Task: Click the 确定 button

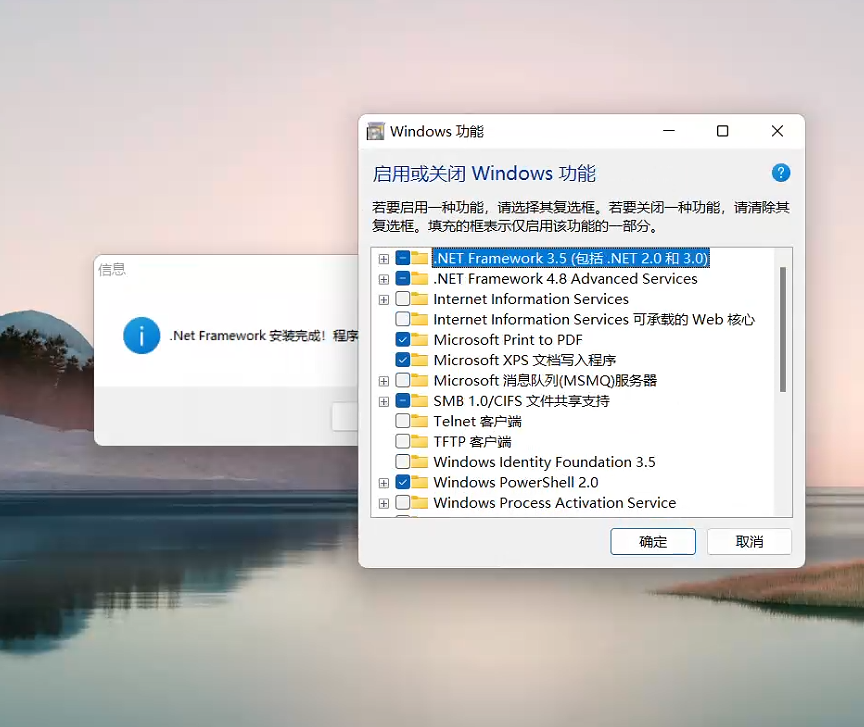Action: pos(652,542)
